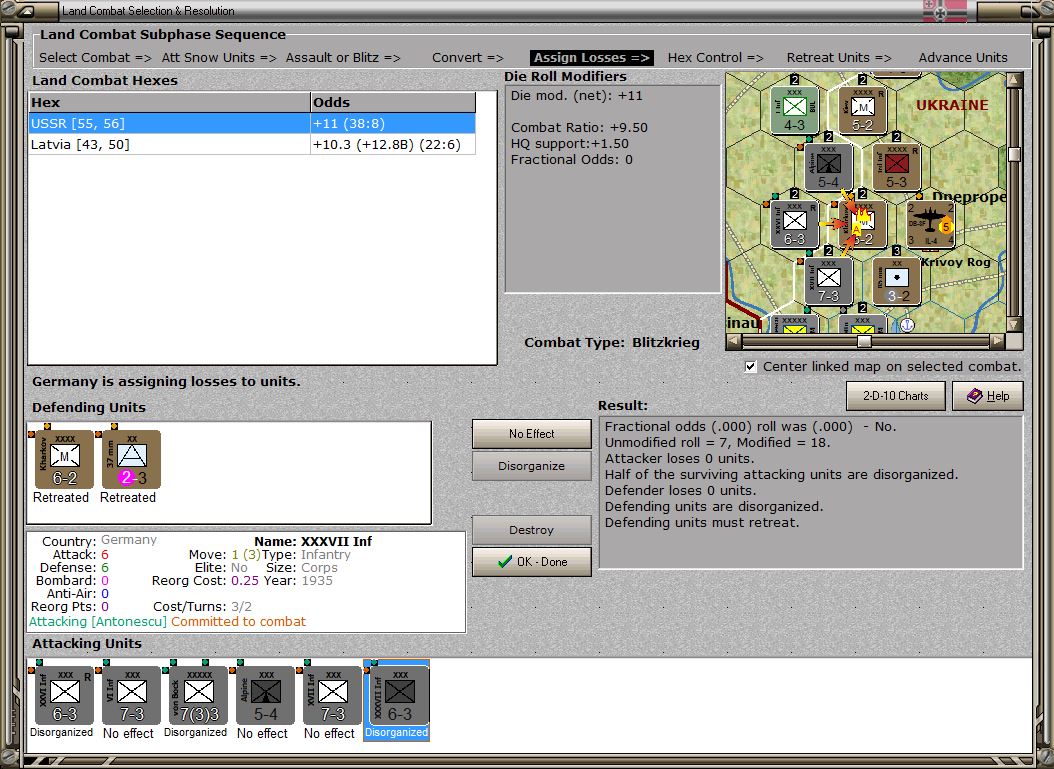Viewport: 1054px width, 769px height.
Task: Click the No Effect button
Action: pos(532,434)
